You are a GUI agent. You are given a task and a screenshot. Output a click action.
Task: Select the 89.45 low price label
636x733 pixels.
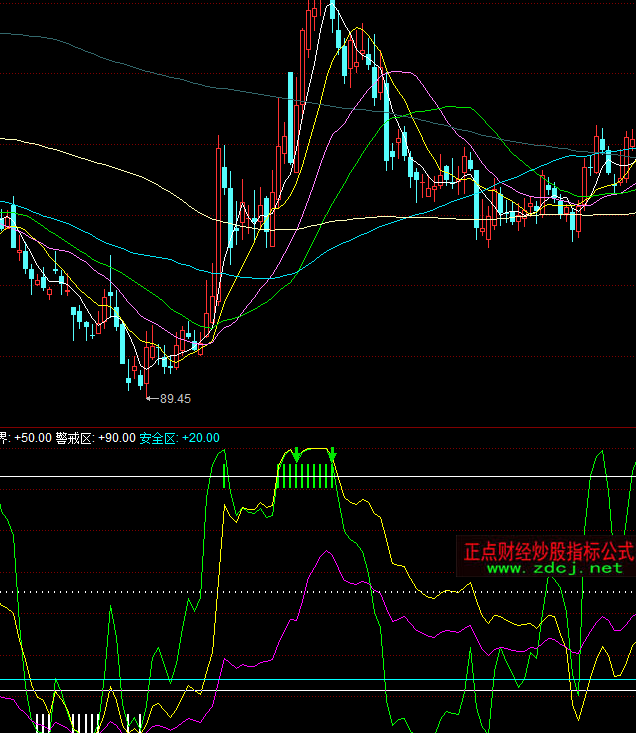[175, 398]
